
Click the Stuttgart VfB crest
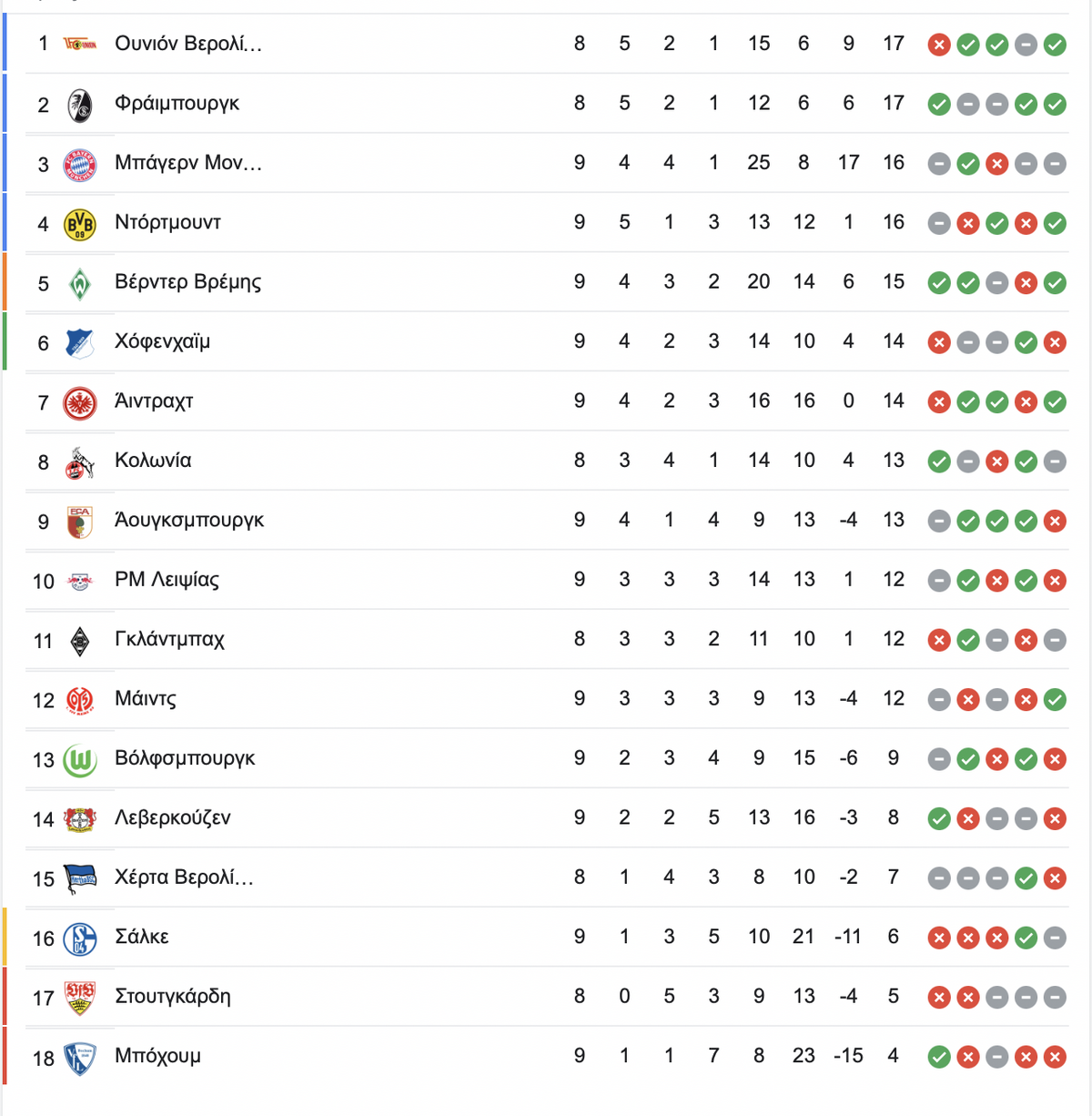tap(80, 998)
